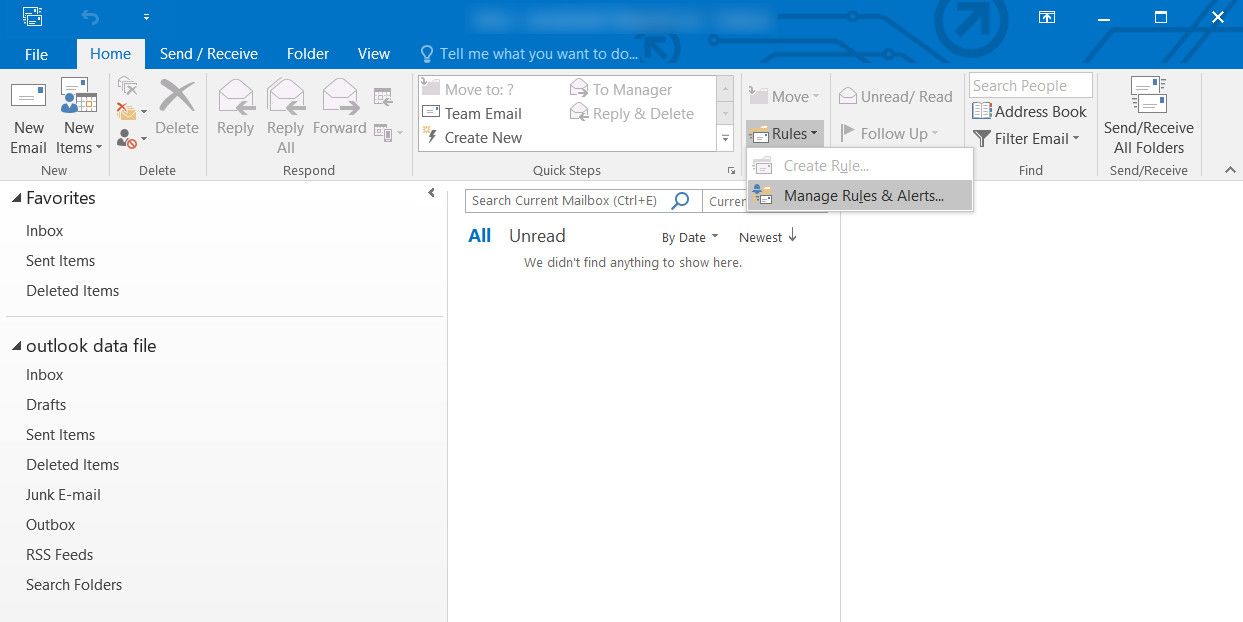1243x622 pixels.
Task: Collapse the ribbon with the chevron
Action: tap(1229, 169)
